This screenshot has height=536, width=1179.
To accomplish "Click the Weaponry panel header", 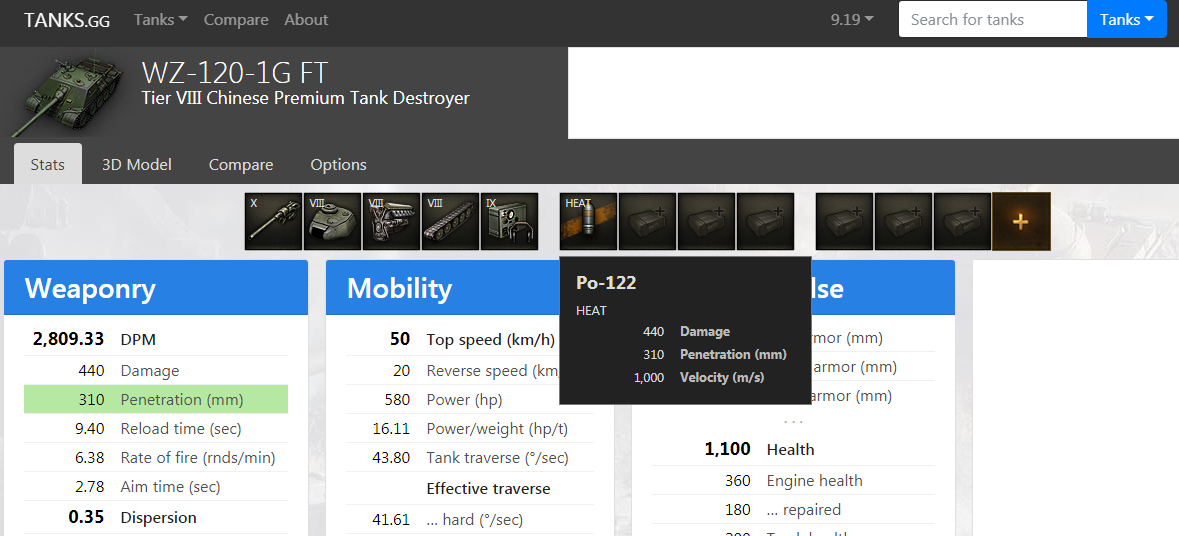I will [x=156, y=288].
